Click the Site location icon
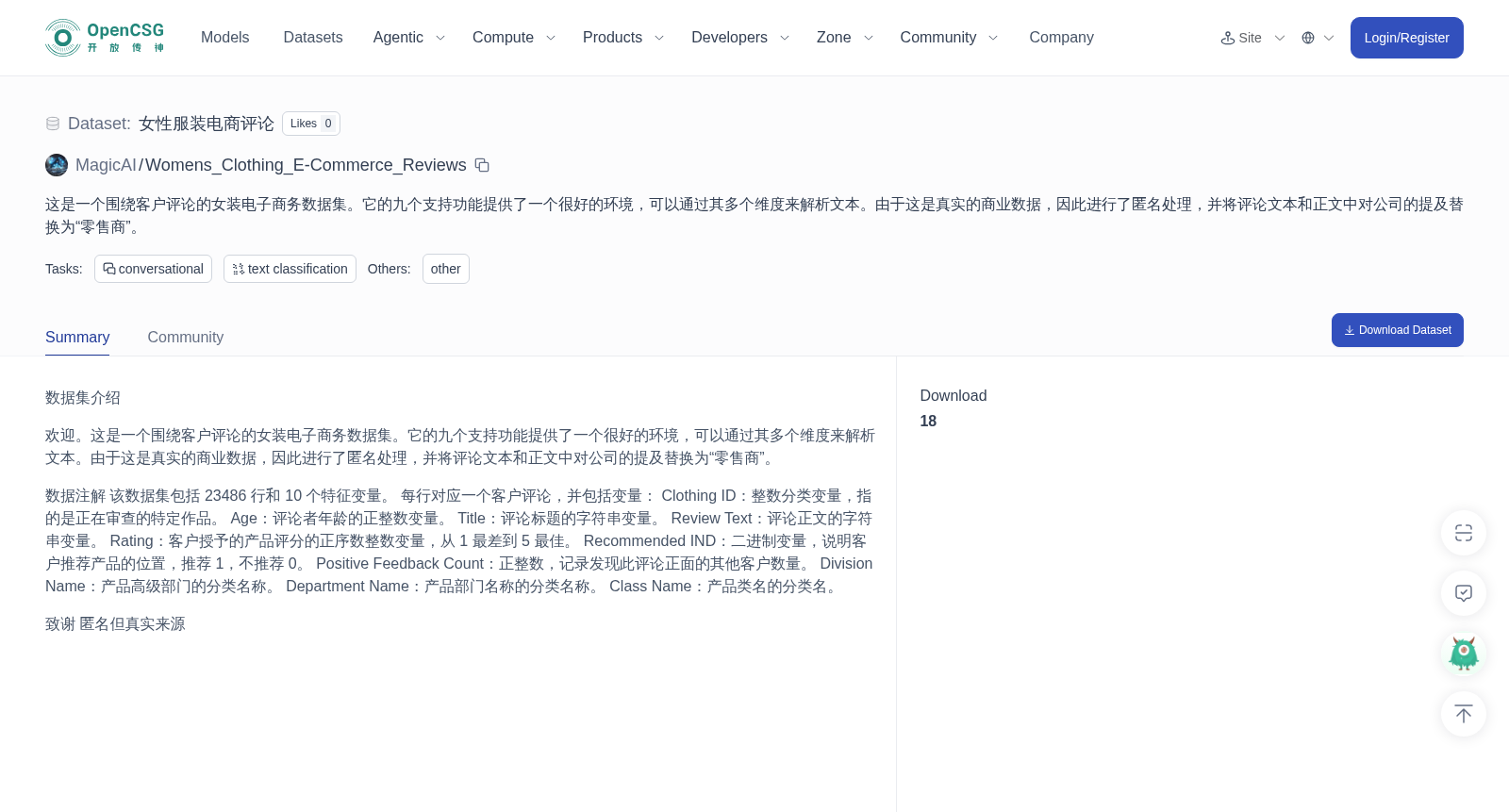The height and width of the screenshot is (812, 1509). (x=1228, y=38)
